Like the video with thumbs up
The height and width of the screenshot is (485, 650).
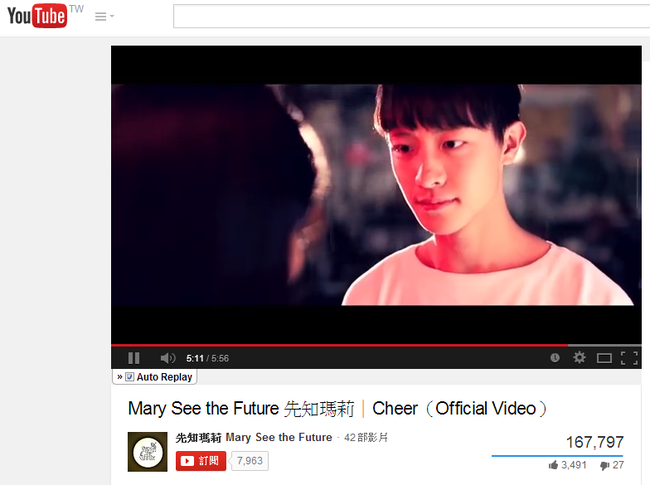(553, 465)
